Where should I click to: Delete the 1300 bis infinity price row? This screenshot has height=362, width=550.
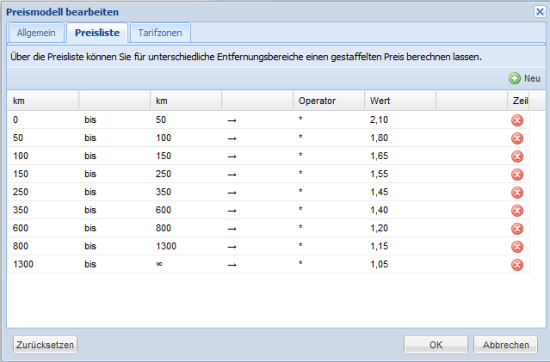click(517, 265)
